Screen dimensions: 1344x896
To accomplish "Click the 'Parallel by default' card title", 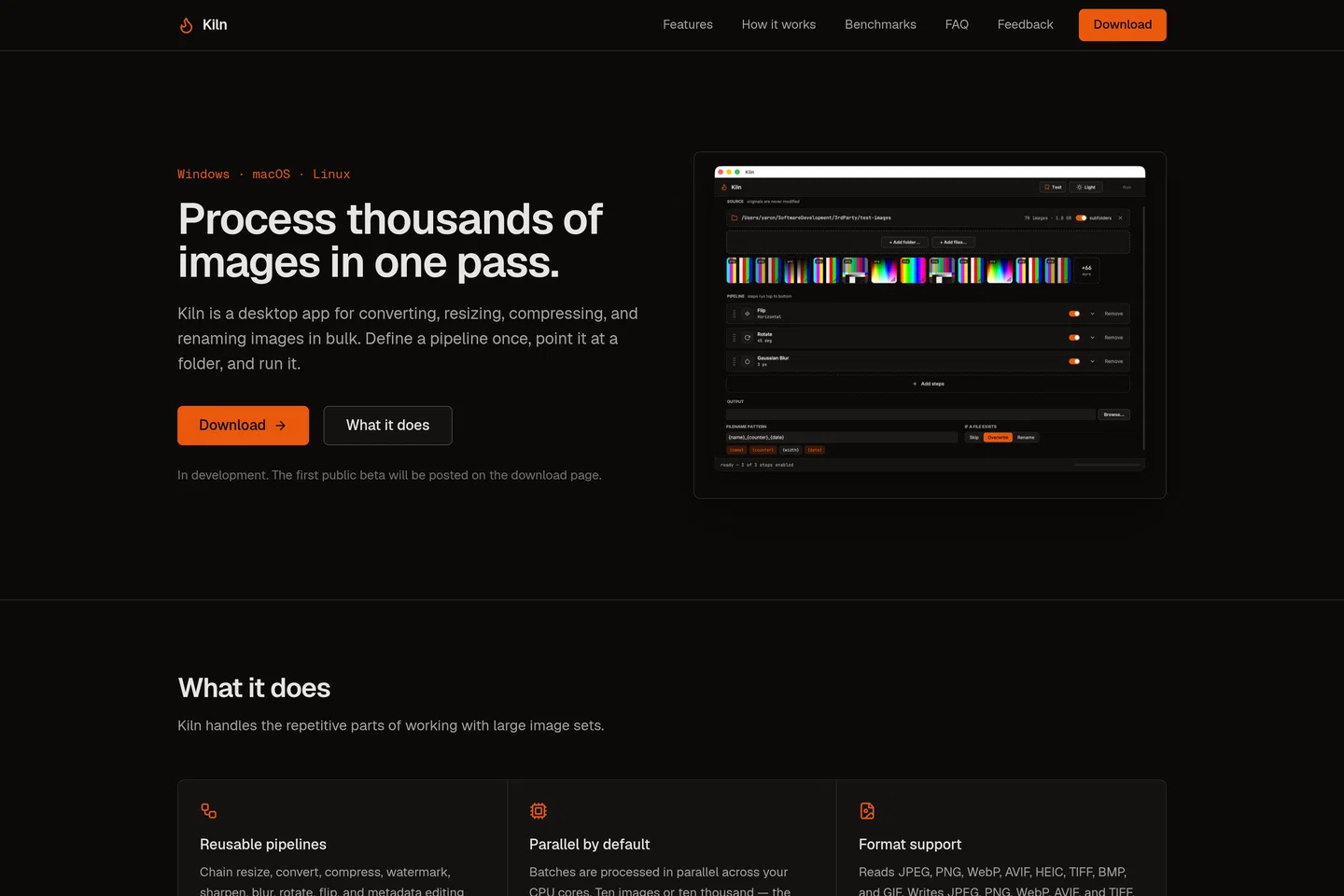I will 590,845.
